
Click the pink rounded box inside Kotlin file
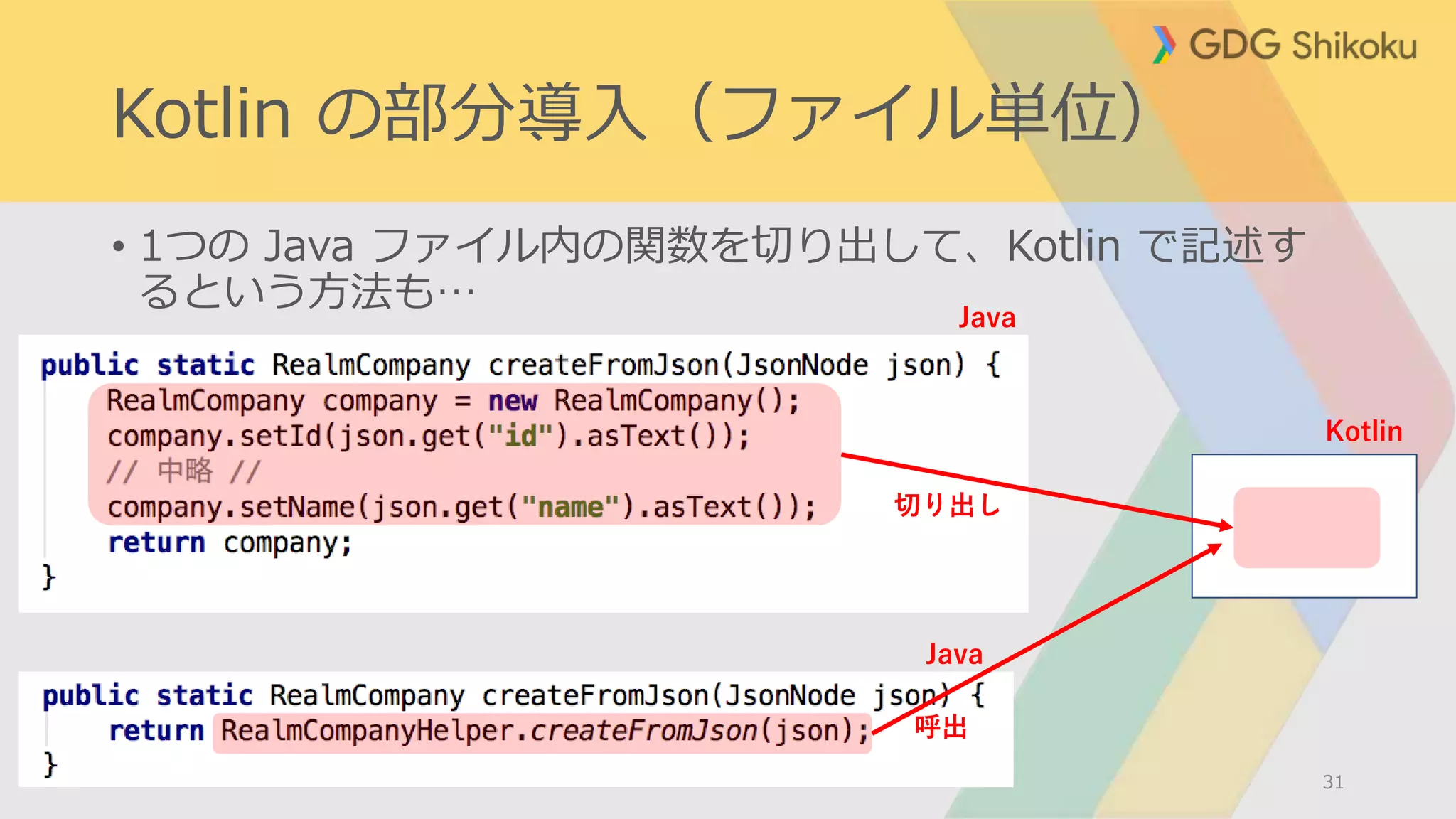click(x=1307, y=528)
